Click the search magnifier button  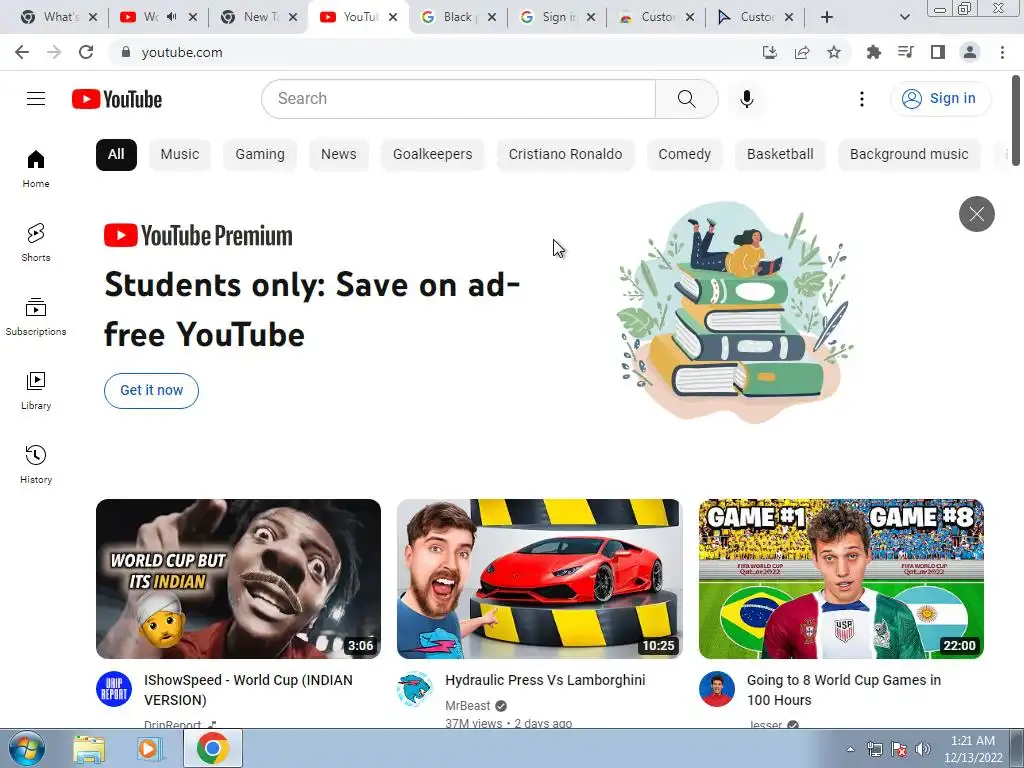[686, 99]
